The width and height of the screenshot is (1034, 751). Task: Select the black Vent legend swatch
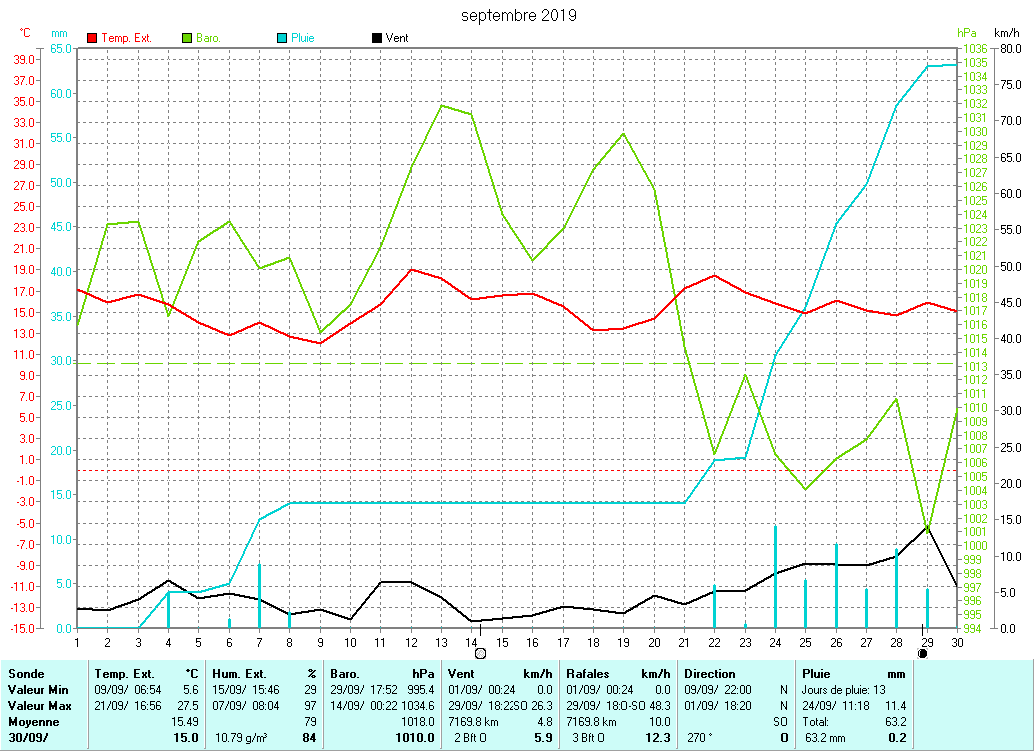coord(376,38)
